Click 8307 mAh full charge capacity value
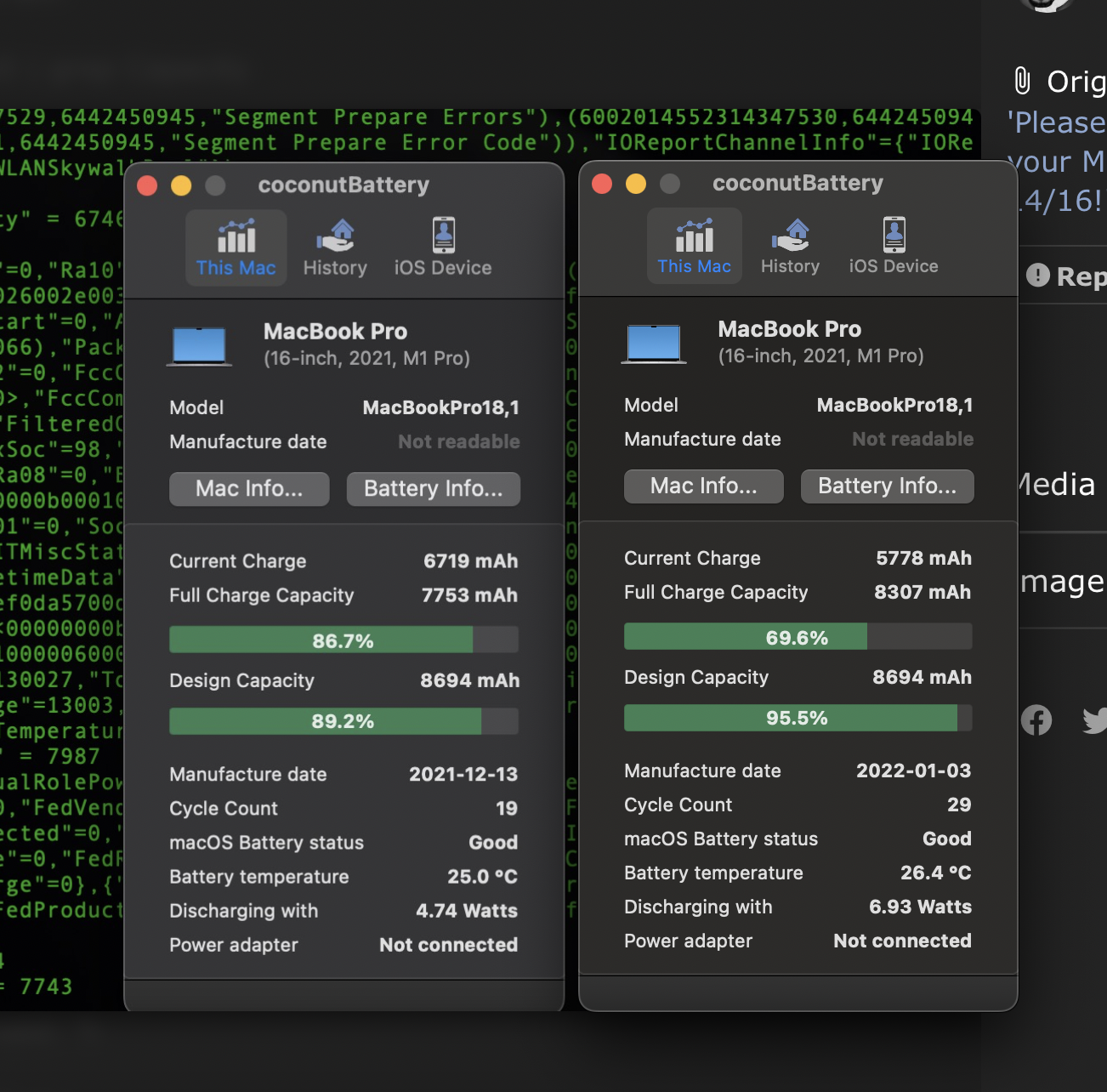The height and width of the screenshot is (1092, 1107). click(x=923, y=592)
